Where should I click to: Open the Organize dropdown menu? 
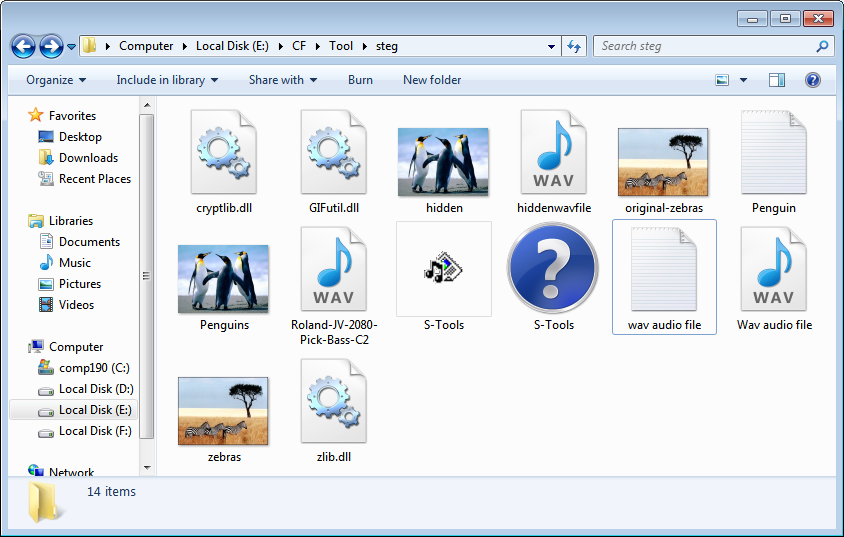(x=56, y=80)
